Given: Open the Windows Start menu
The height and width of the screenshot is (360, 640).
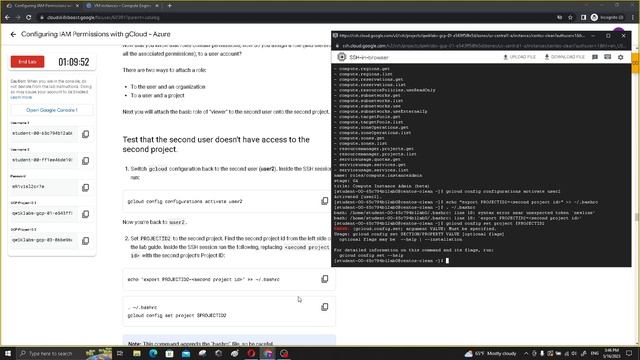Looking at the screenshot, I should (x=8, y=353).
